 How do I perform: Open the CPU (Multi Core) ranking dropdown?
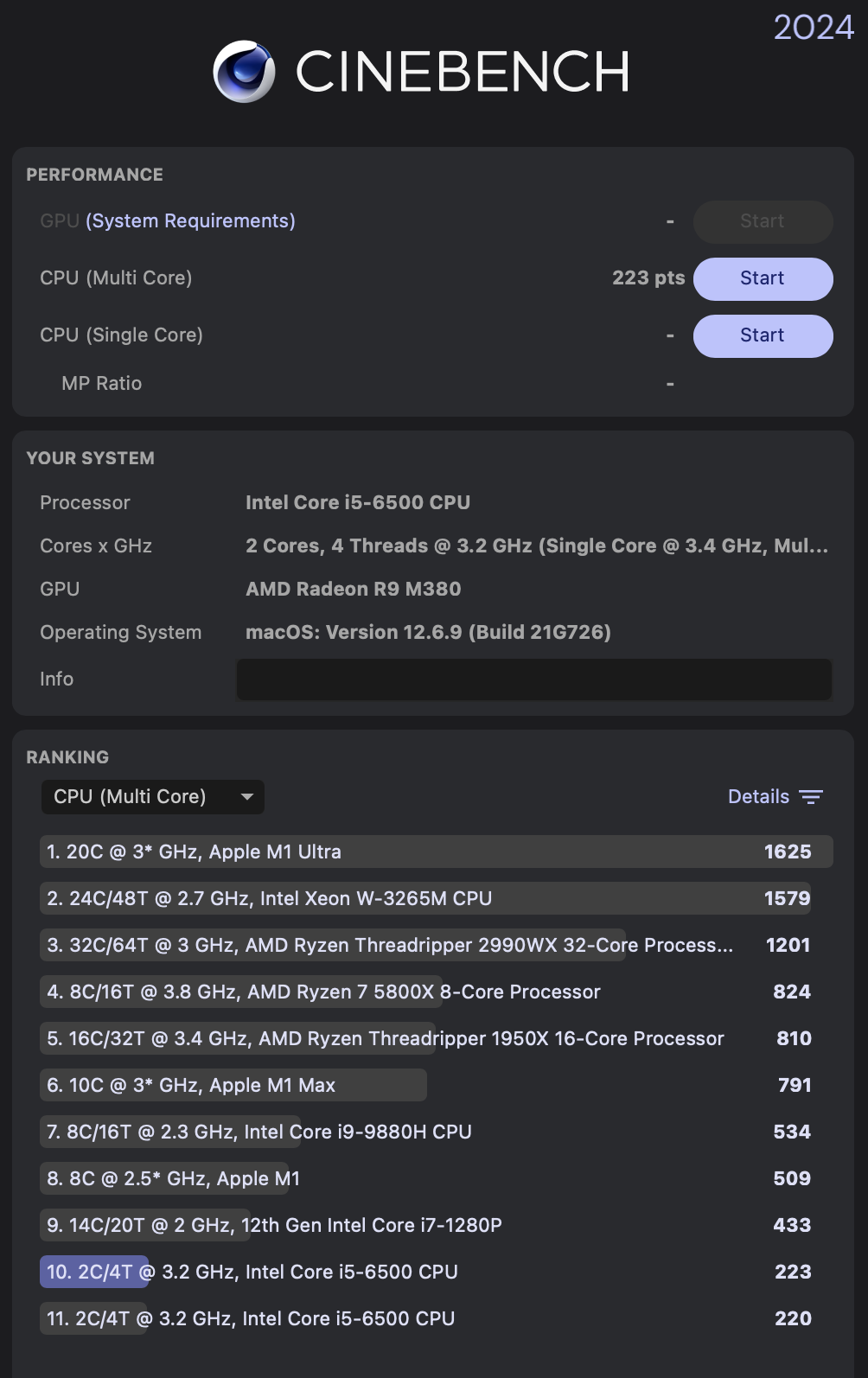tap(152, 797)
